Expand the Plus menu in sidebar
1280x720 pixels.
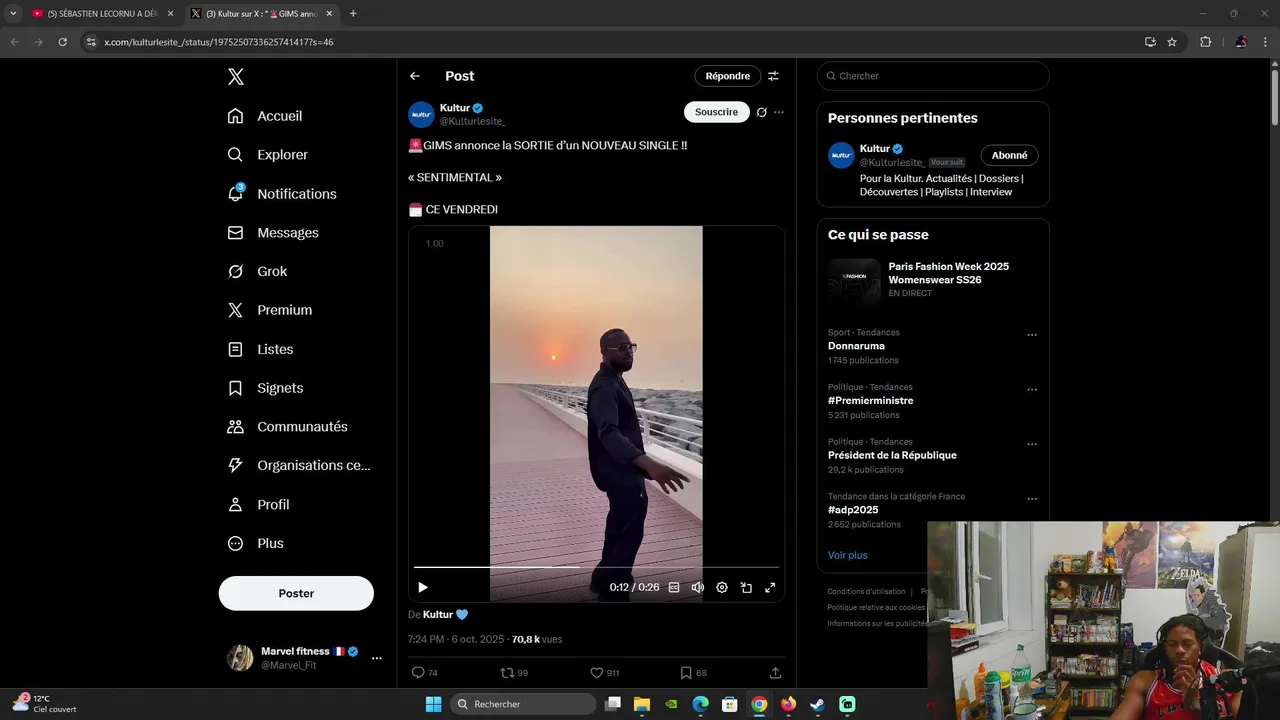point(255,544)
